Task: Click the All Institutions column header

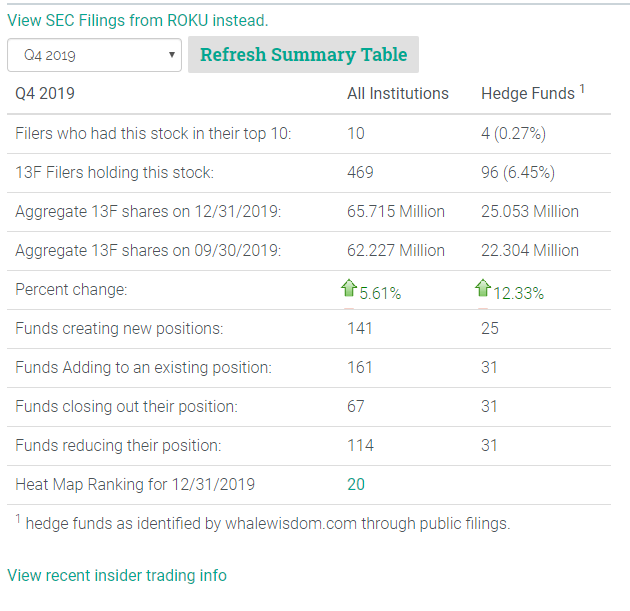Action: (x=398, y=93)
